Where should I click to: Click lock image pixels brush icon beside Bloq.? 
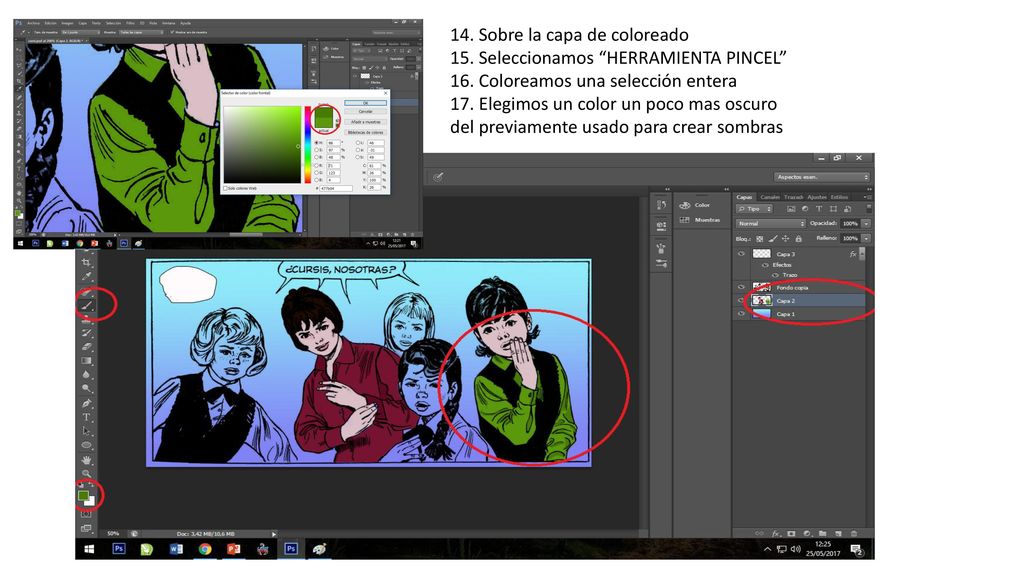[773, 238]
